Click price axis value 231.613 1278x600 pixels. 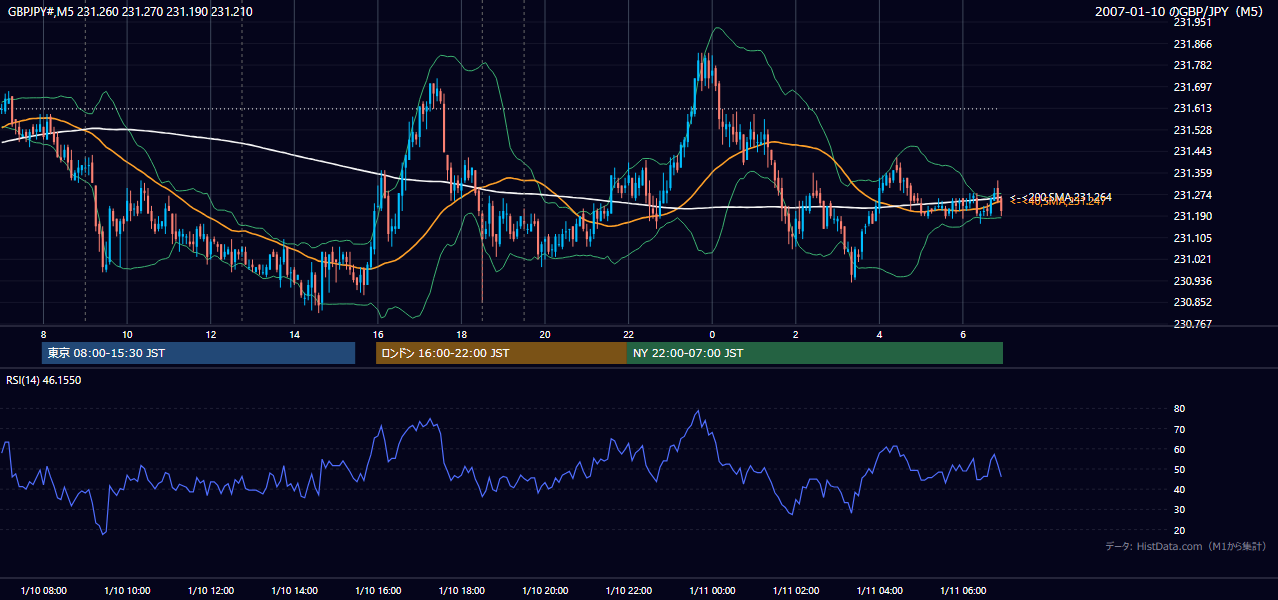point(1192,108)
